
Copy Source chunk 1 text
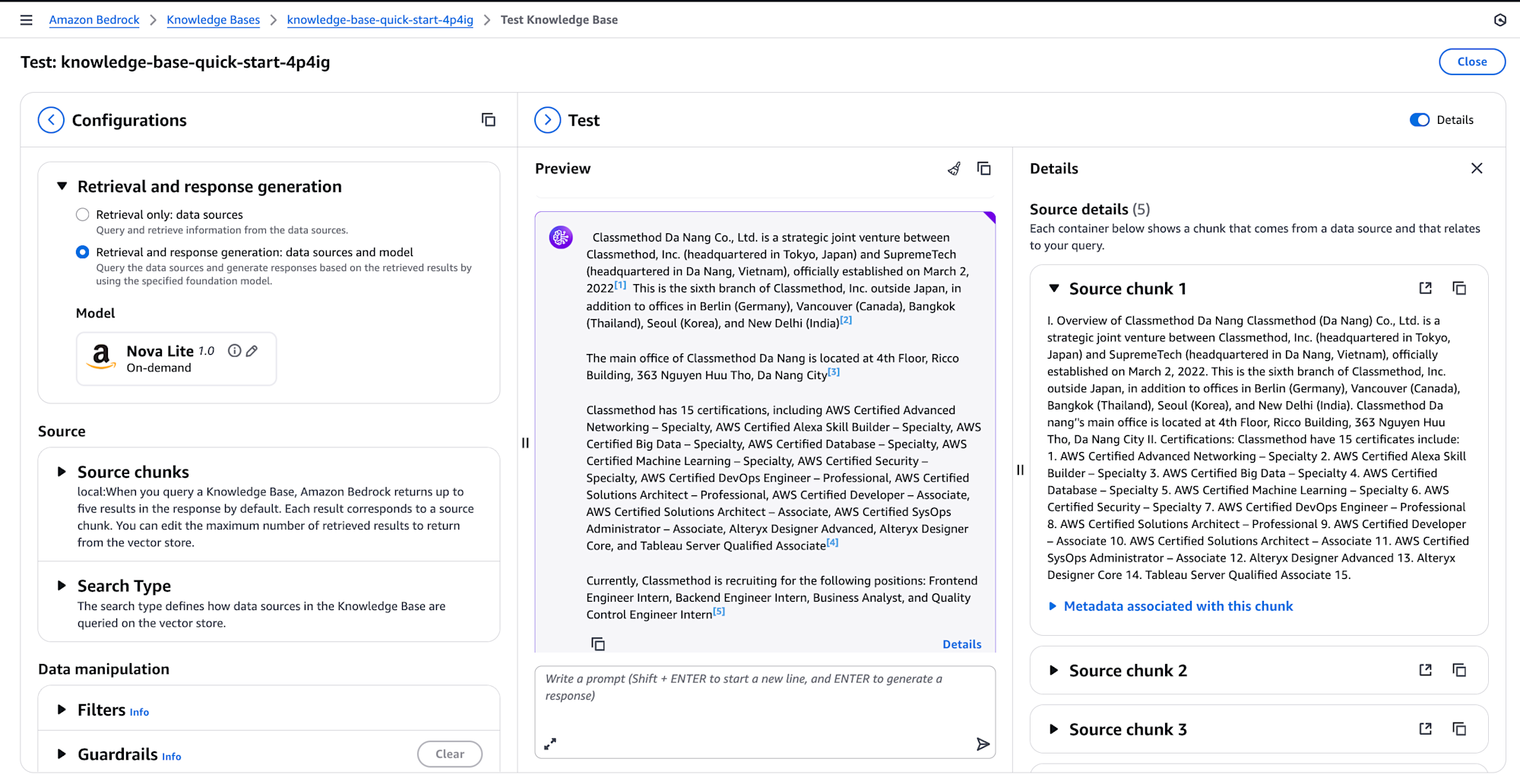coord(1459,288)
